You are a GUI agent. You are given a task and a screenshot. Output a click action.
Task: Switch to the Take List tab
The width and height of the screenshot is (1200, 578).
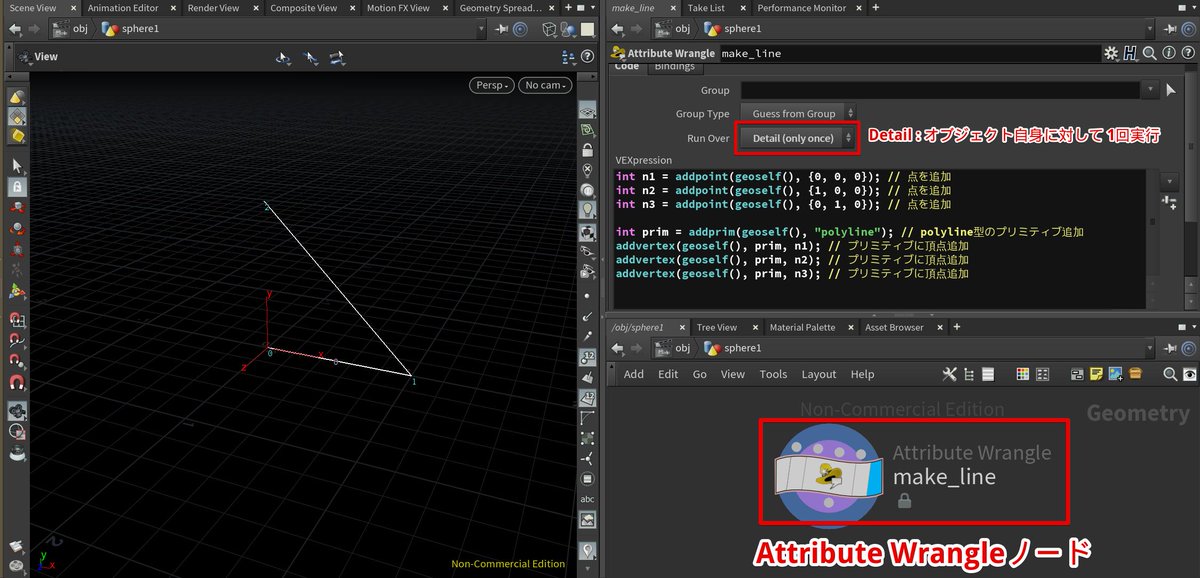click(706, 8)
